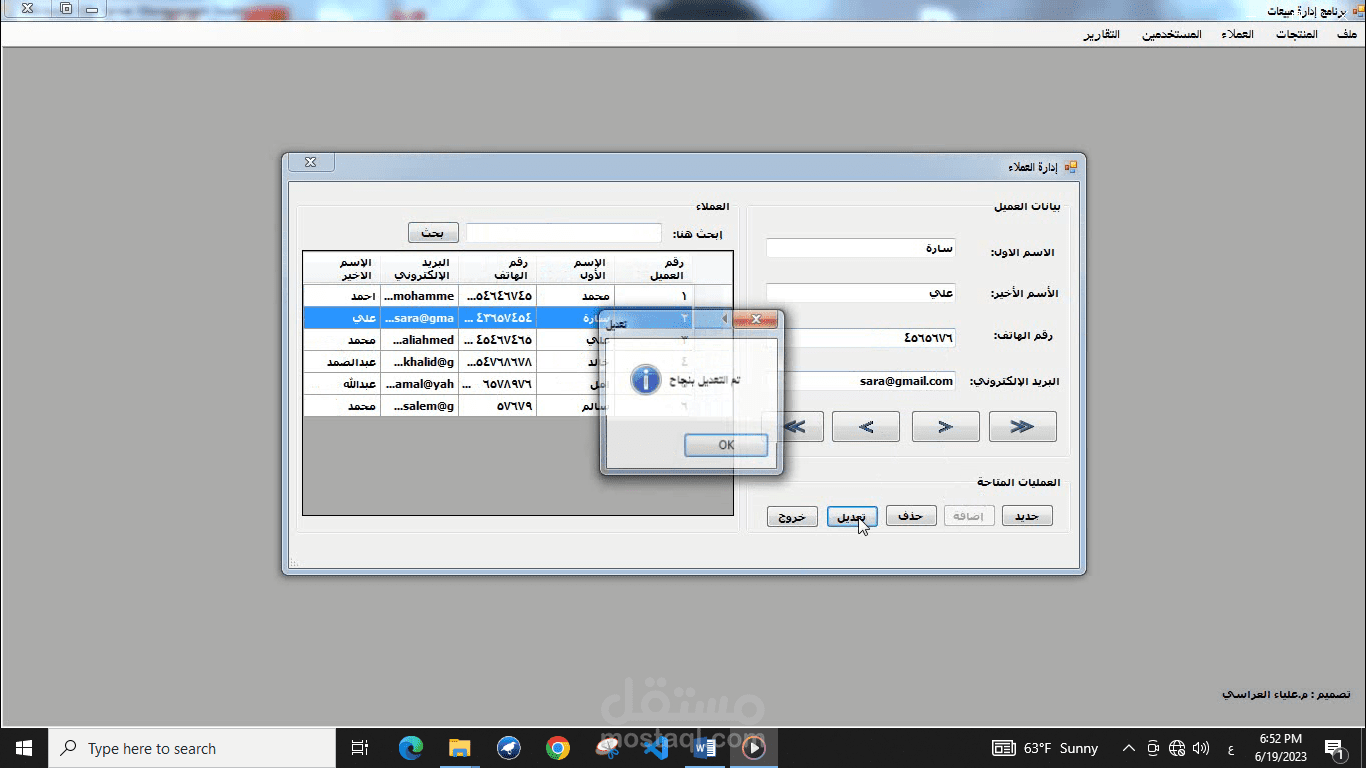
Task: Sort by رقم الهاتف column header
Action: [x=498, y=268]
